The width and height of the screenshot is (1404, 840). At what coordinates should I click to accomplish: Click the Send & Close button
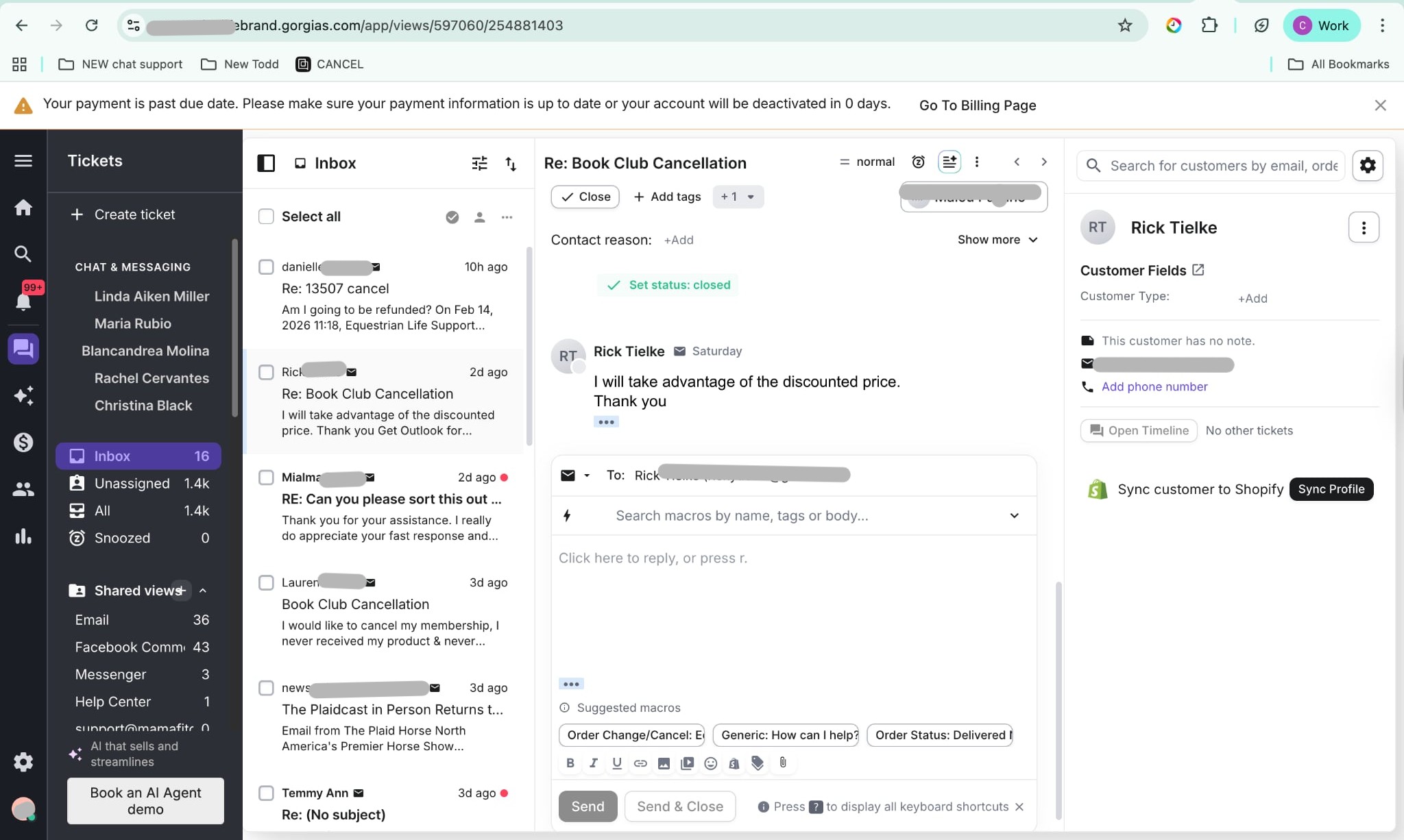click(679, 806)
